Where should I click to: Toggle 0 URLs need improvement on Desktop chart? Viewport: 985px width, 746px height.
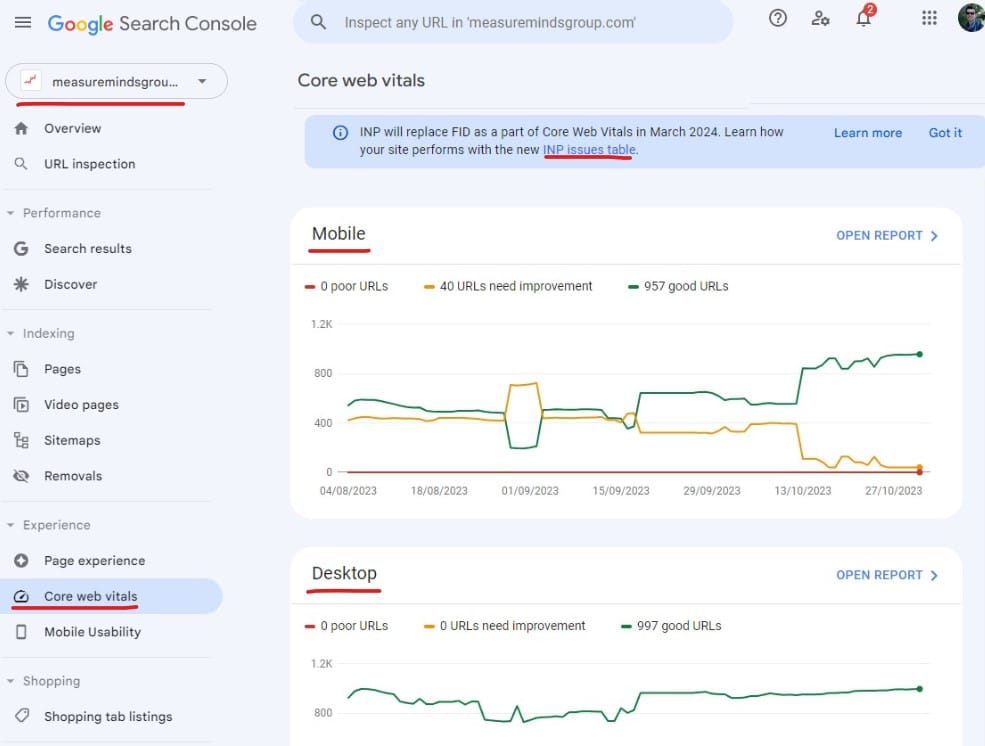510,626
